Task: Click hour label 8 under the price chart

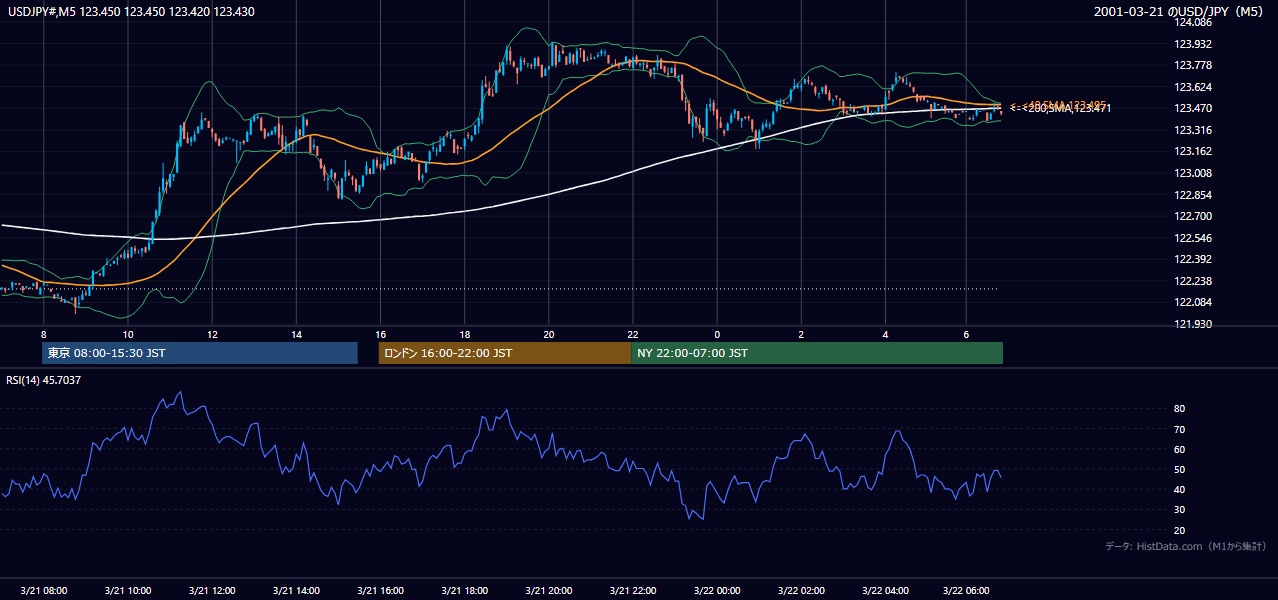Action: coord(43,334)
